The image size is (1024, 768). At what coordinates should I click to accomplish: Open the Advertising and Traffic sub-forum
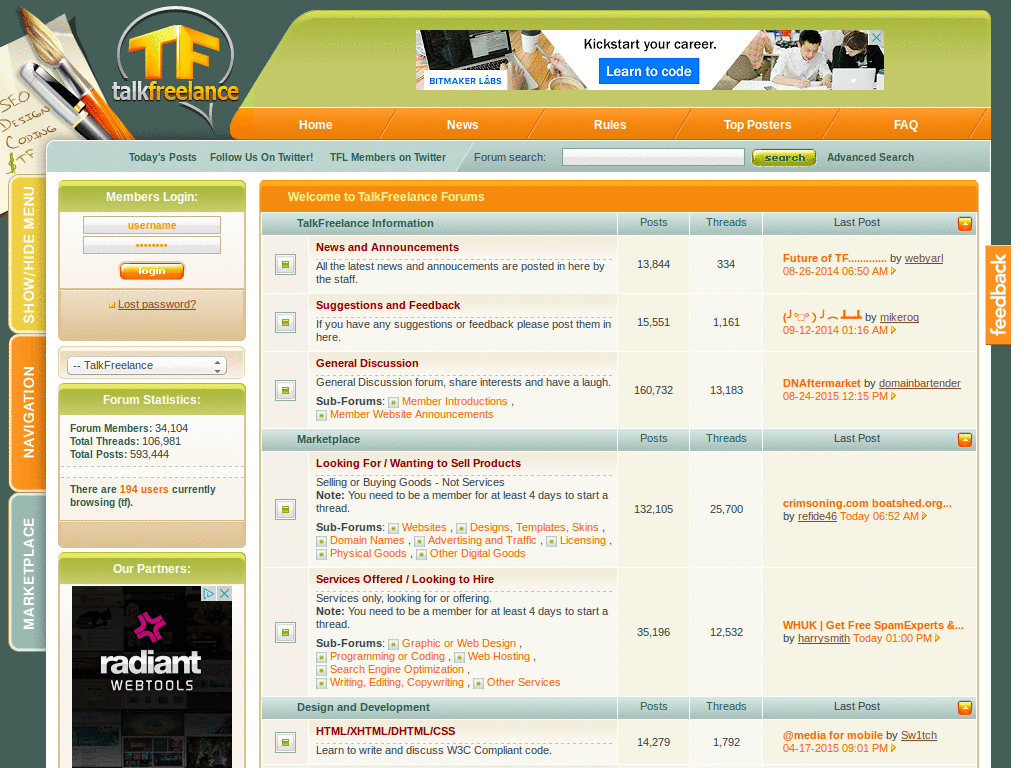tap(482, 540)
